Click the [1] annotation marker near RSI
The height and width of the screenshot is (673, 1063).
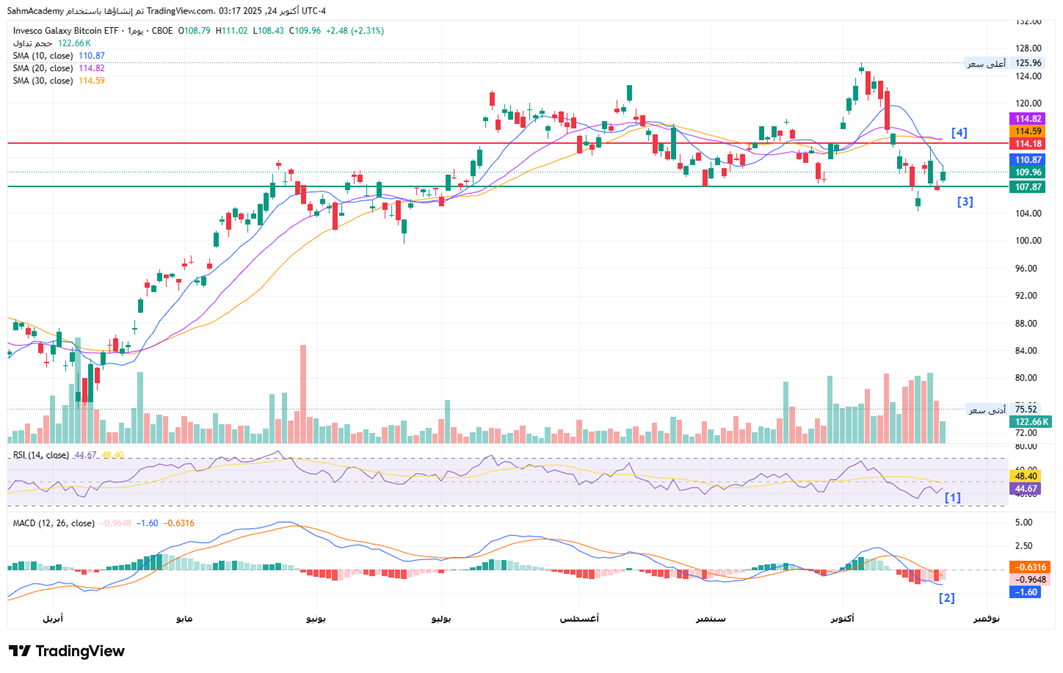click(x=953, y=497)
